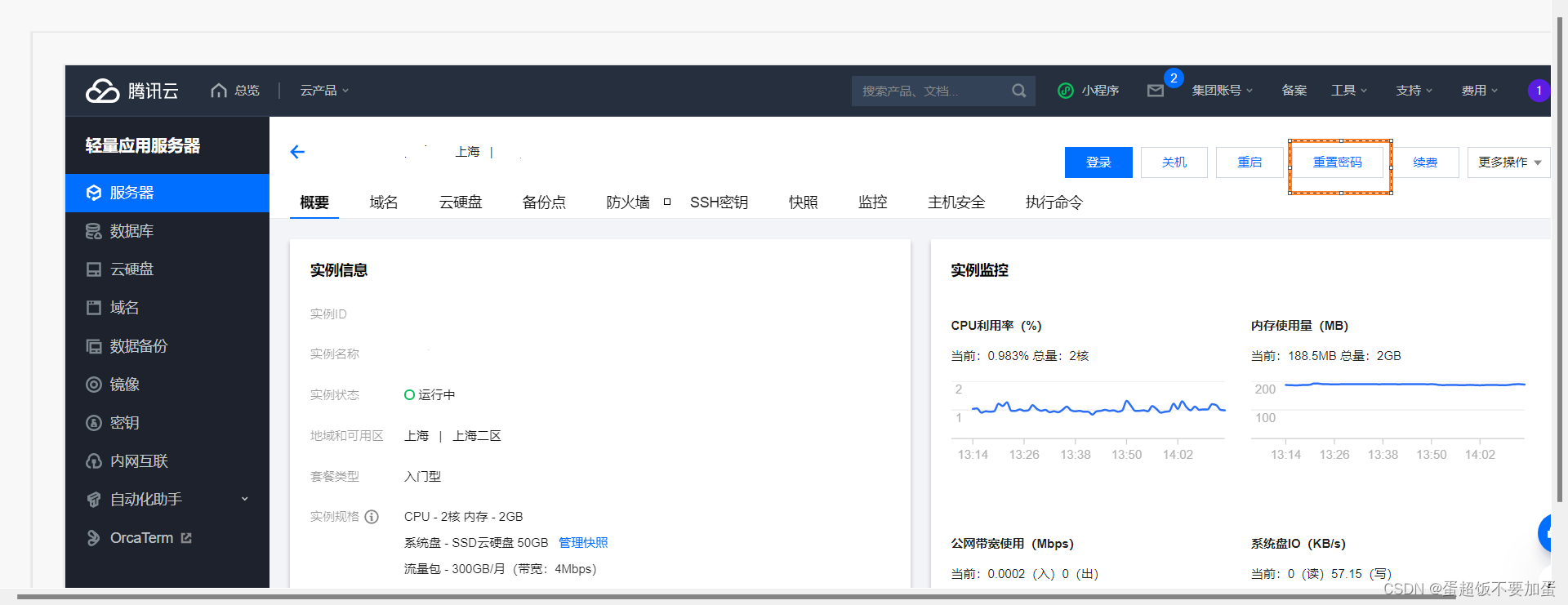Click the 轻量应用服务器 sidebar title
Screen dimensions: 1568x605
pos(143,145)
